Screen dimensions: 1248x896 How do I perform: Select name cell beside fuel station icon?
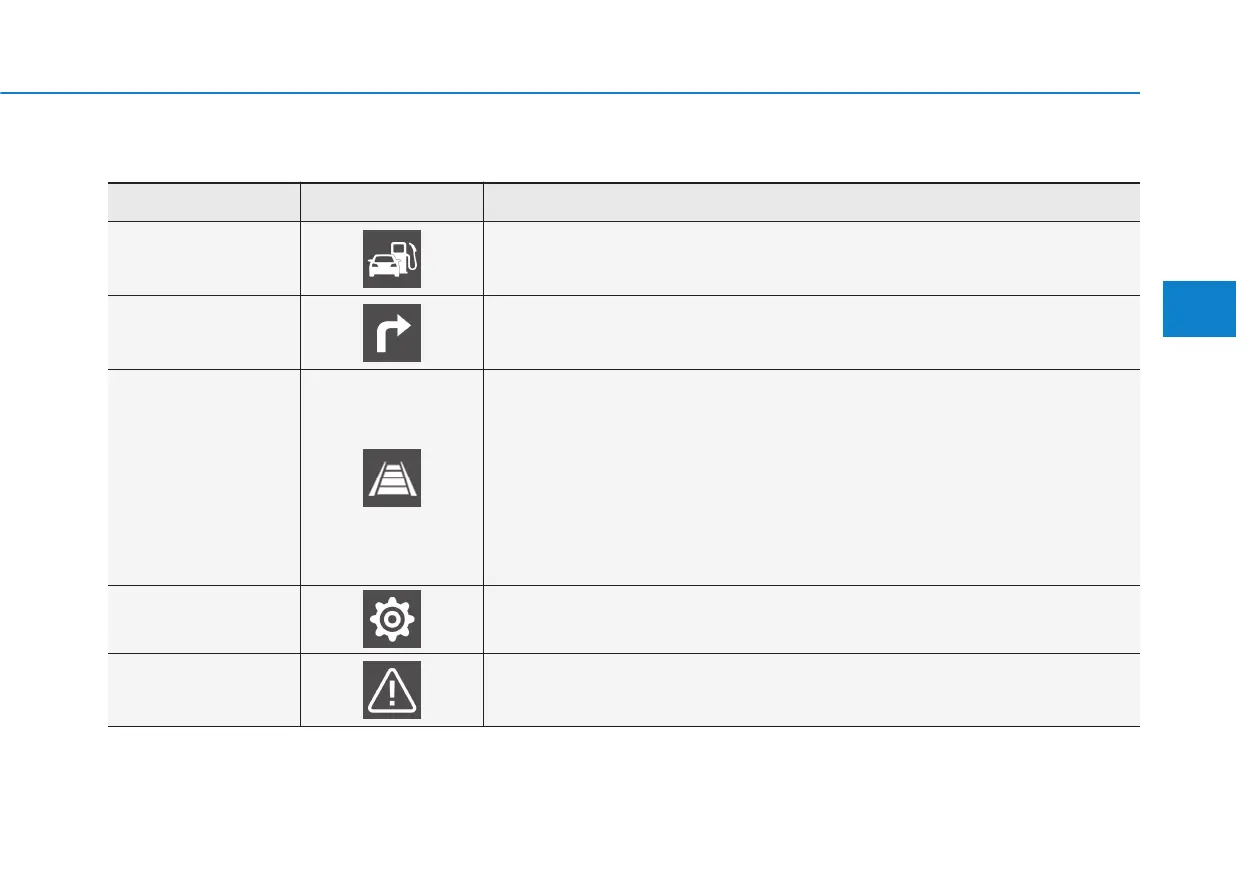pos(204,258)
